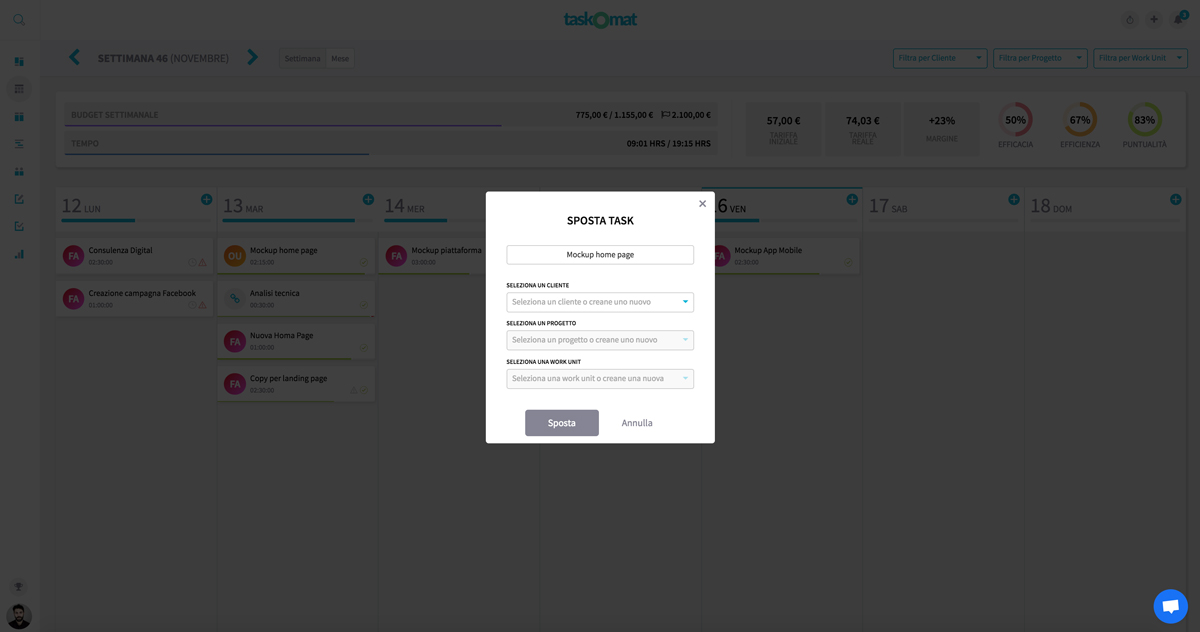The image size is (1200, 632).
Task: Click the user profile avatar photo
Action: coord(19,615)
